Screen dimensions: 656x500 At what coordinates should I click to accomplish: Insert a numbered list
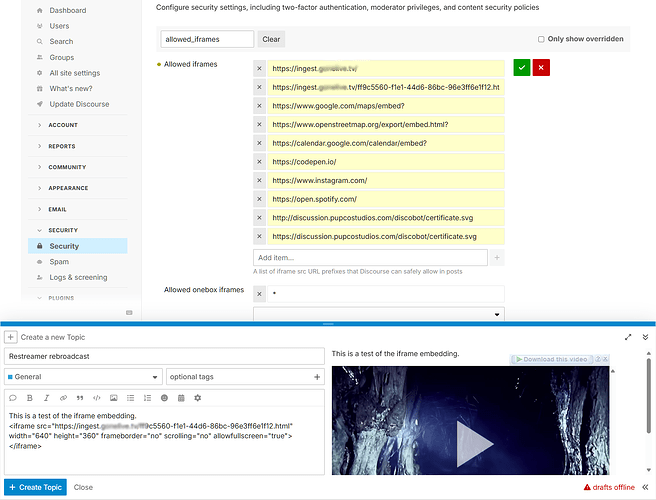(x=147, y=398)
